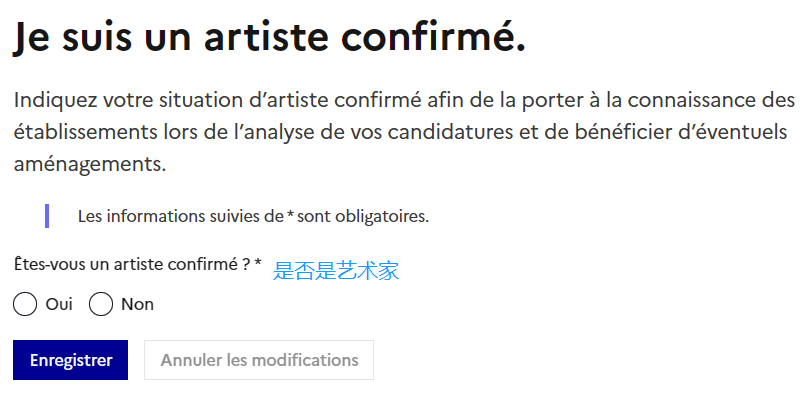Viewport: 804px width, 399px height.
Task: Click the word "établissements" in the paragraph
Action: 84,133
